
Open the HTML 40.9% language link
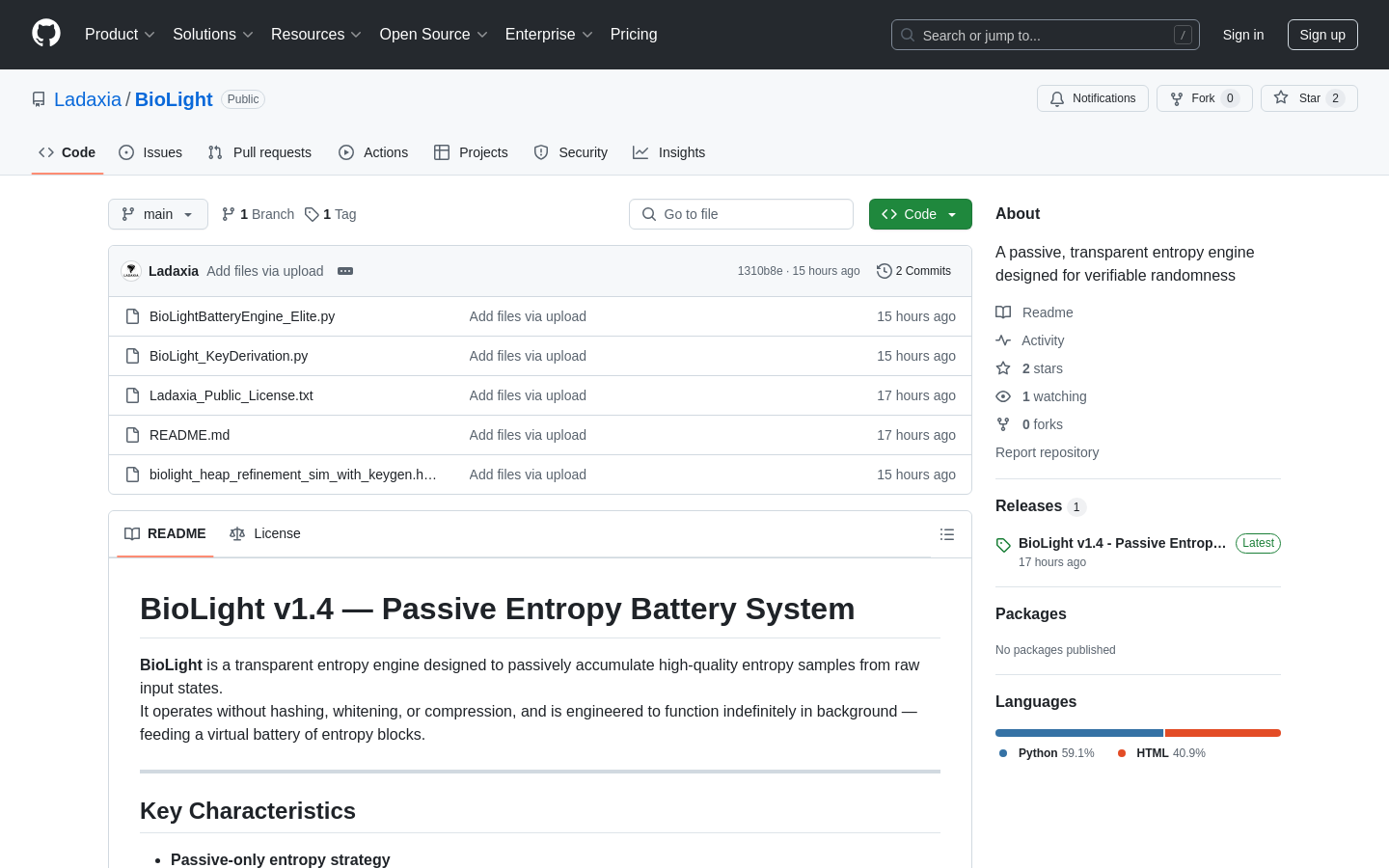1161,753
